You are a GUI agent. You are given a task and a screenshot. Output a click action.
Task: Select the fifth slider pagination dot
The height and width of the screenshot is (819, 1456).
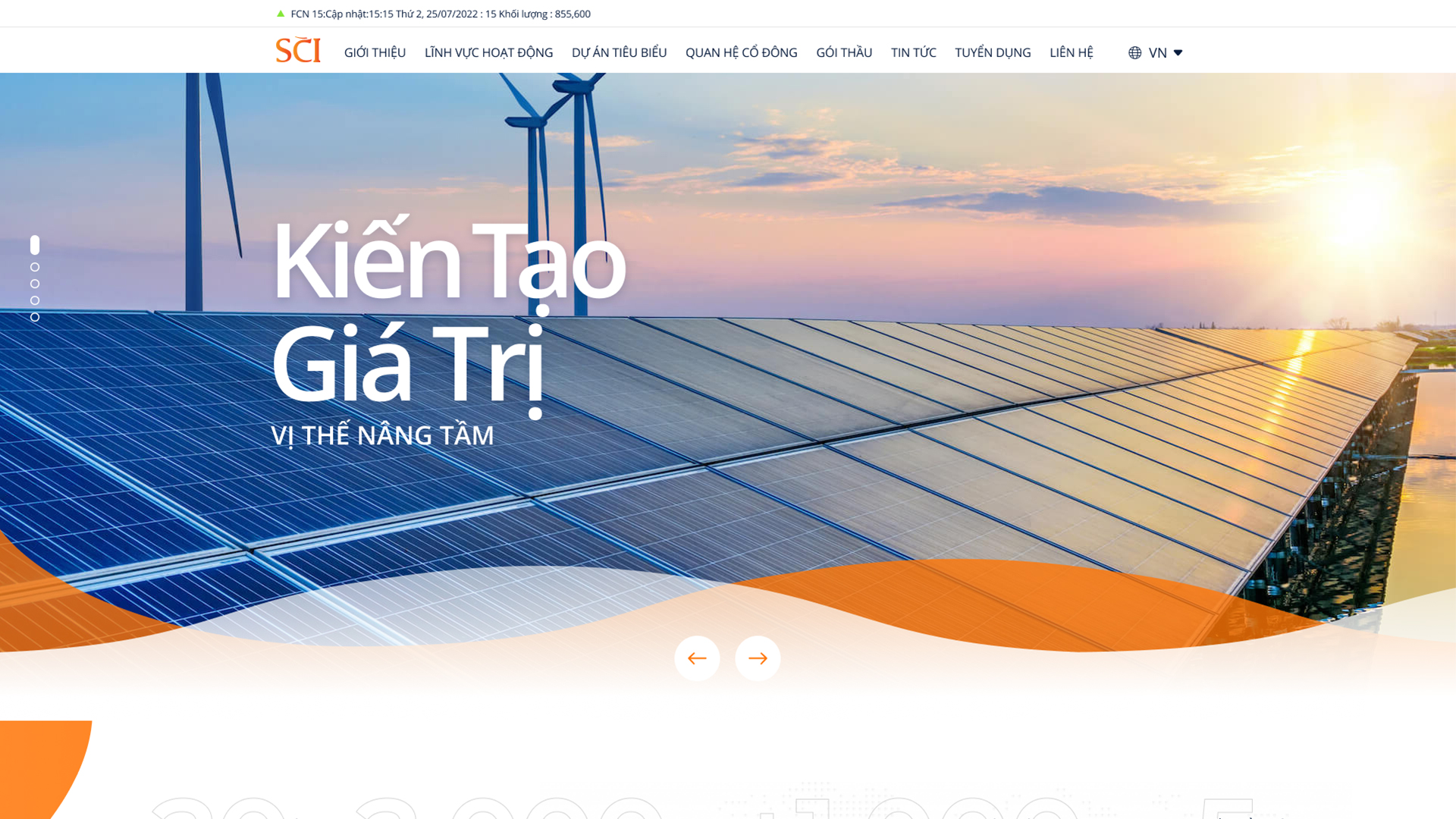(35, 317)
